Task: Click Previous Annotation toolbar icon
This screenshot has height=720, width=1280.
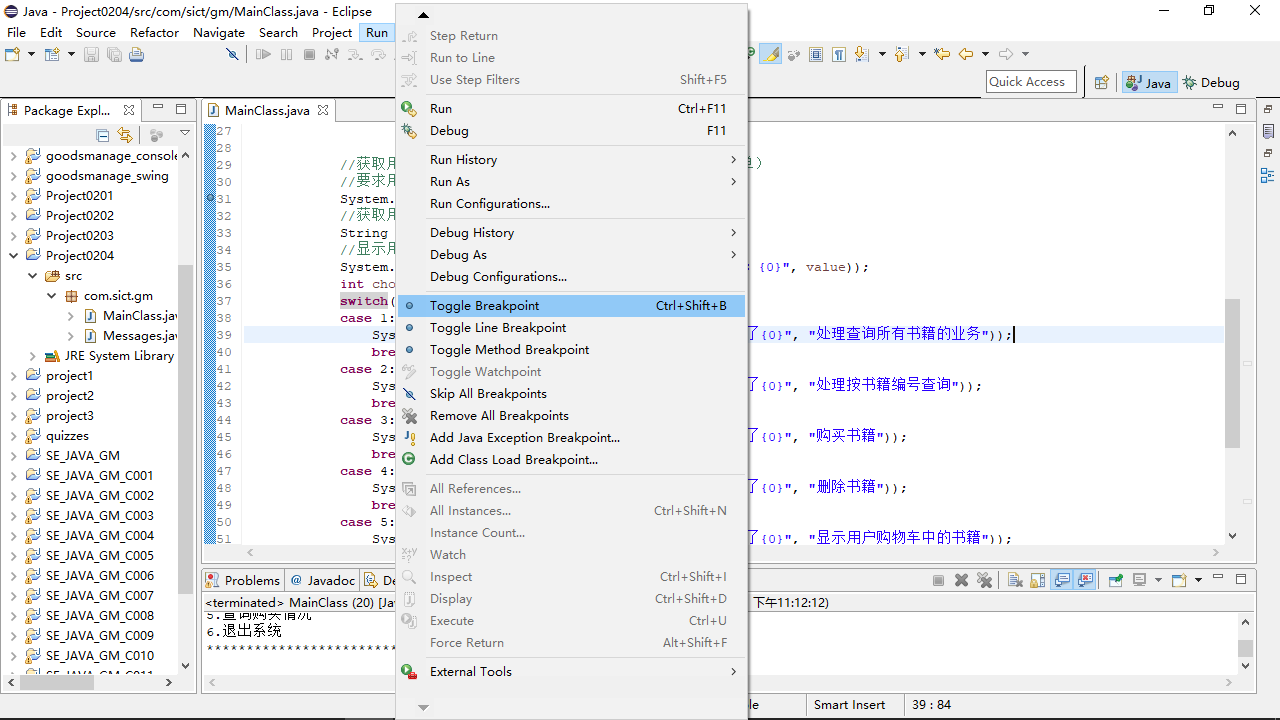Action: (901, 54)
